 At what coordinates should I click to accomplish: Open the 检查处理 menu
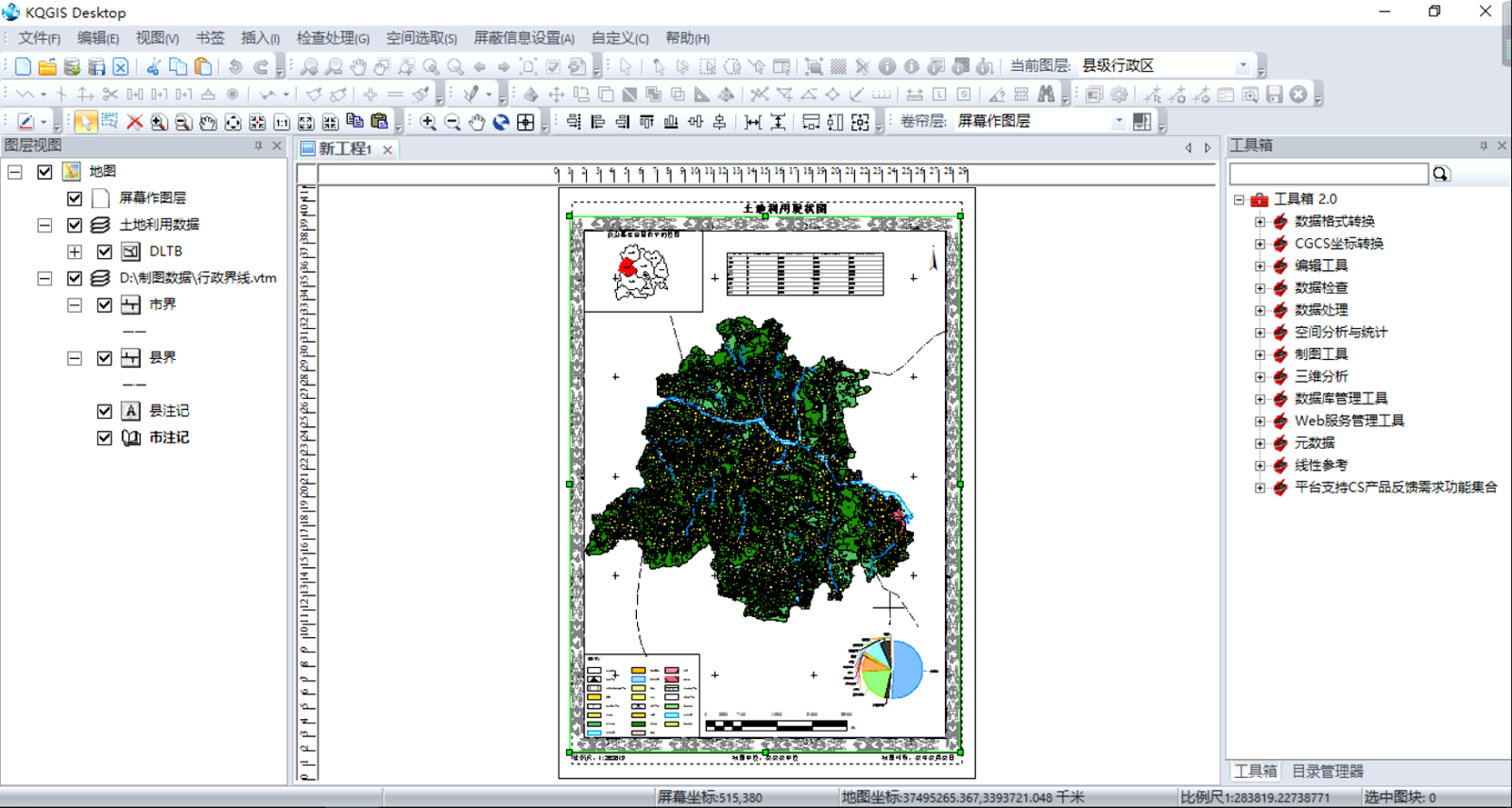333,39
